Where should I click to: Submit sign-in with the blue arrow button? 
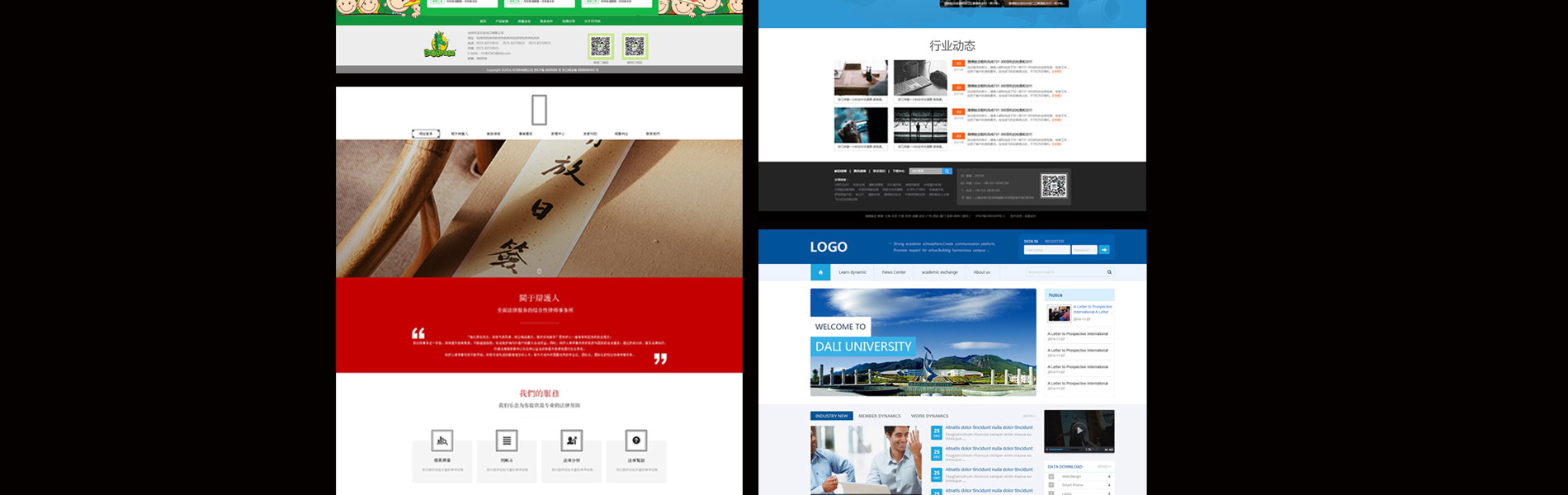[x=1104, y=249]
